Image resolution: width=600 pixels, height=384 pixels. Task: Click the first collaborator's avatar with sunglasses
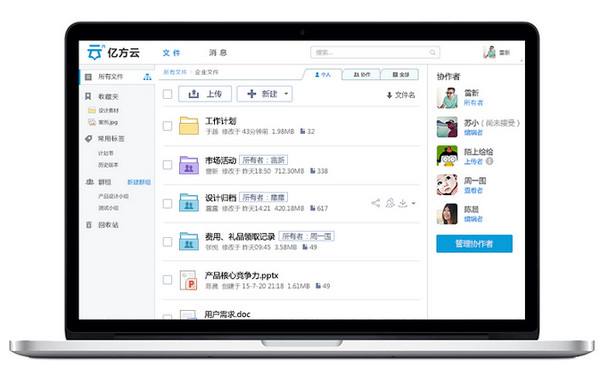point(447,98)
